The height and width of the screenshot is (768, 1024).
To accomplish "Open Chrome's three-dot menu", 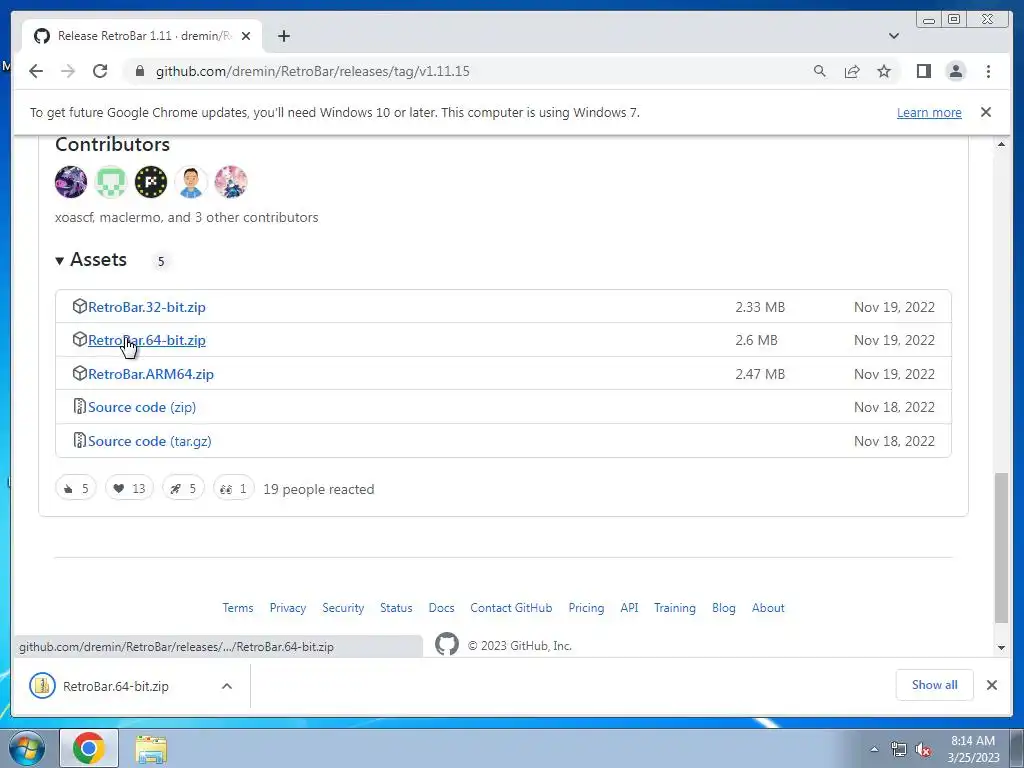I will pos(988,71).
